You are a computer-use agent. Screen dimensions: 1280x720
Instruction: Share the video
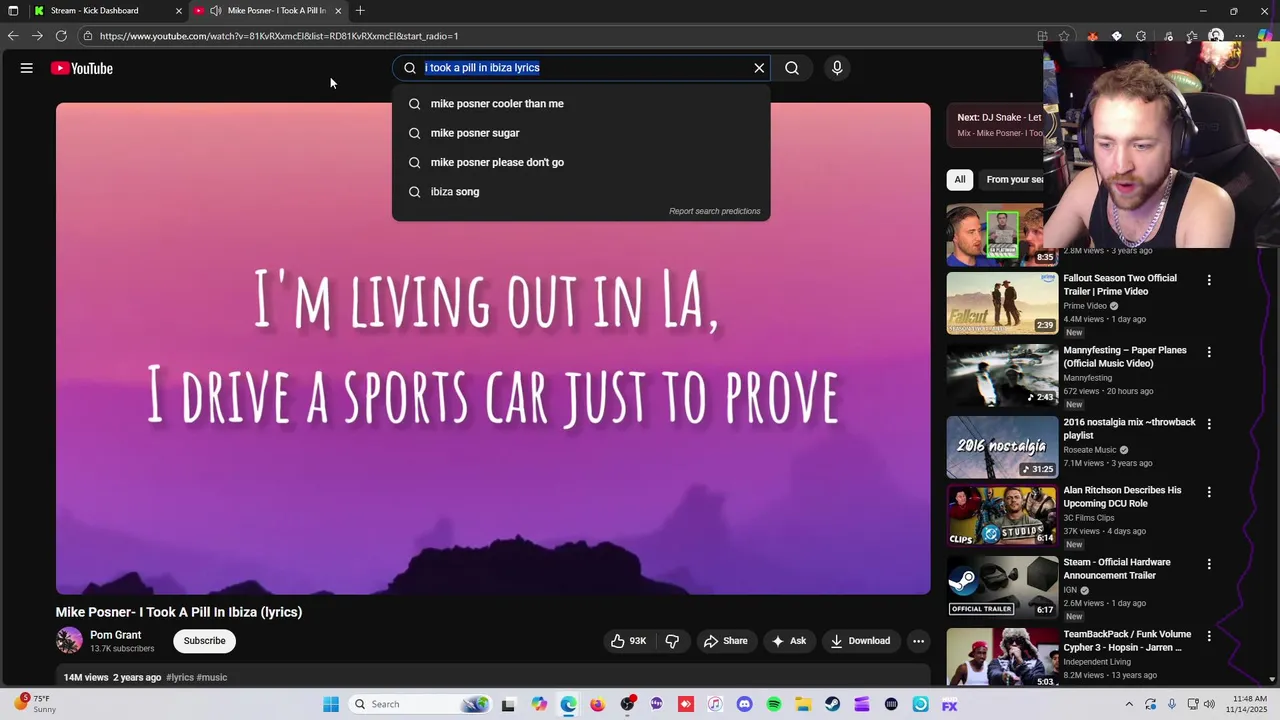click(725, 641)
